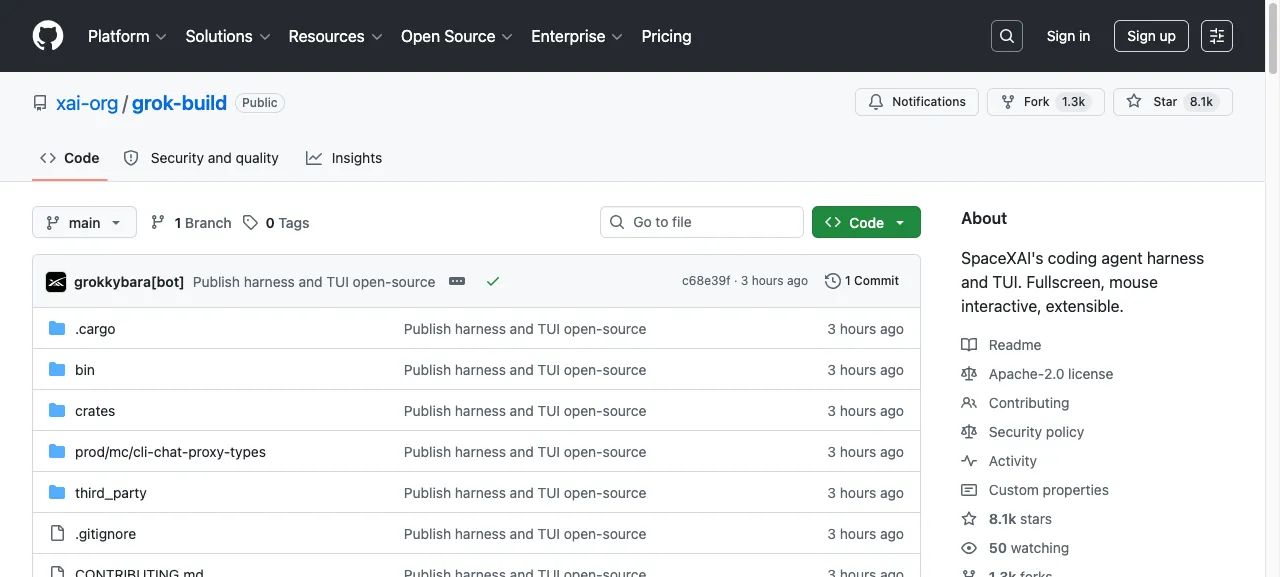Open the third_party folder
This screenshot has width=1280, height=577.
click(111, 493)
